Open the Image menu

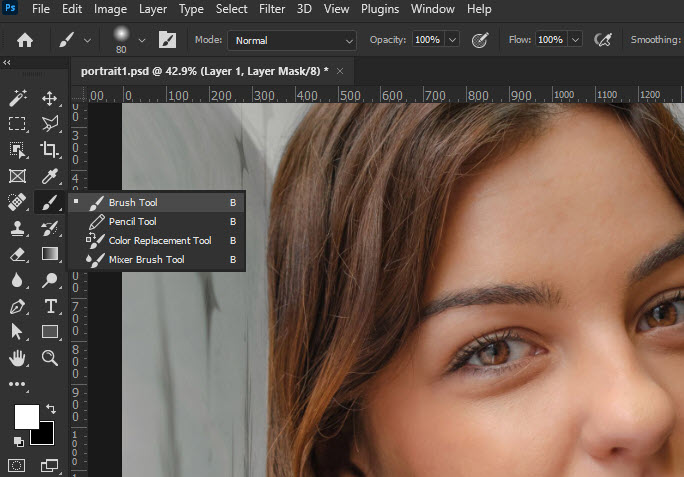110,9
